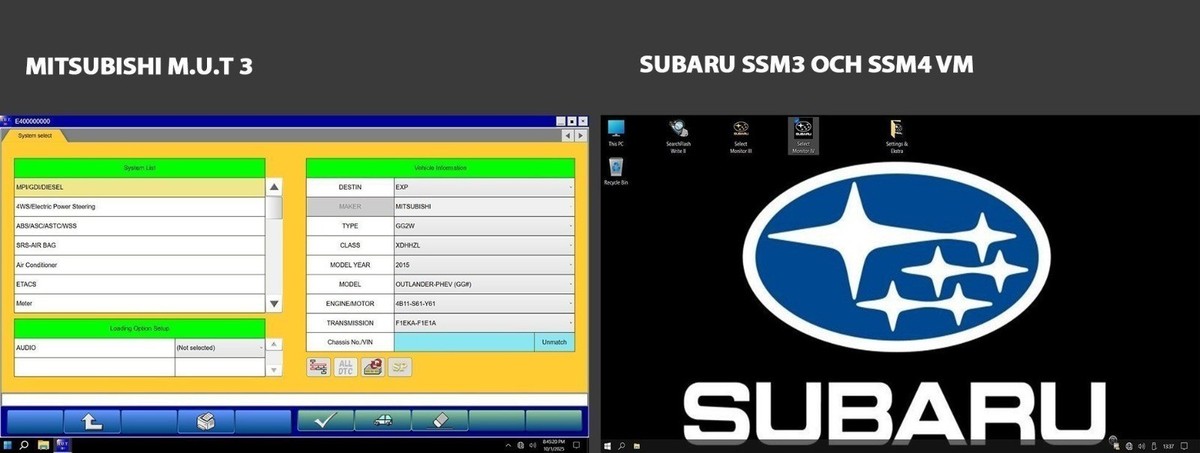The width and height of the screenshot is (1200, 453).
Task: Click the Unmatch button
Action: click(x=554, y=342)
